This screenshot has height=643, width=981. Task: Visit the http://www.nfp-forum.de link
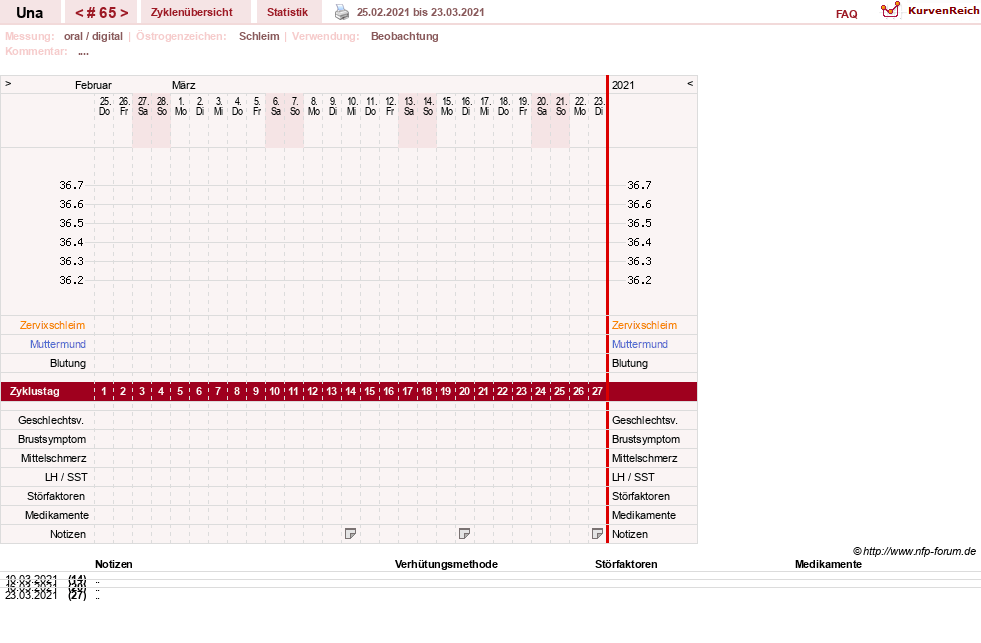point(919,551)
